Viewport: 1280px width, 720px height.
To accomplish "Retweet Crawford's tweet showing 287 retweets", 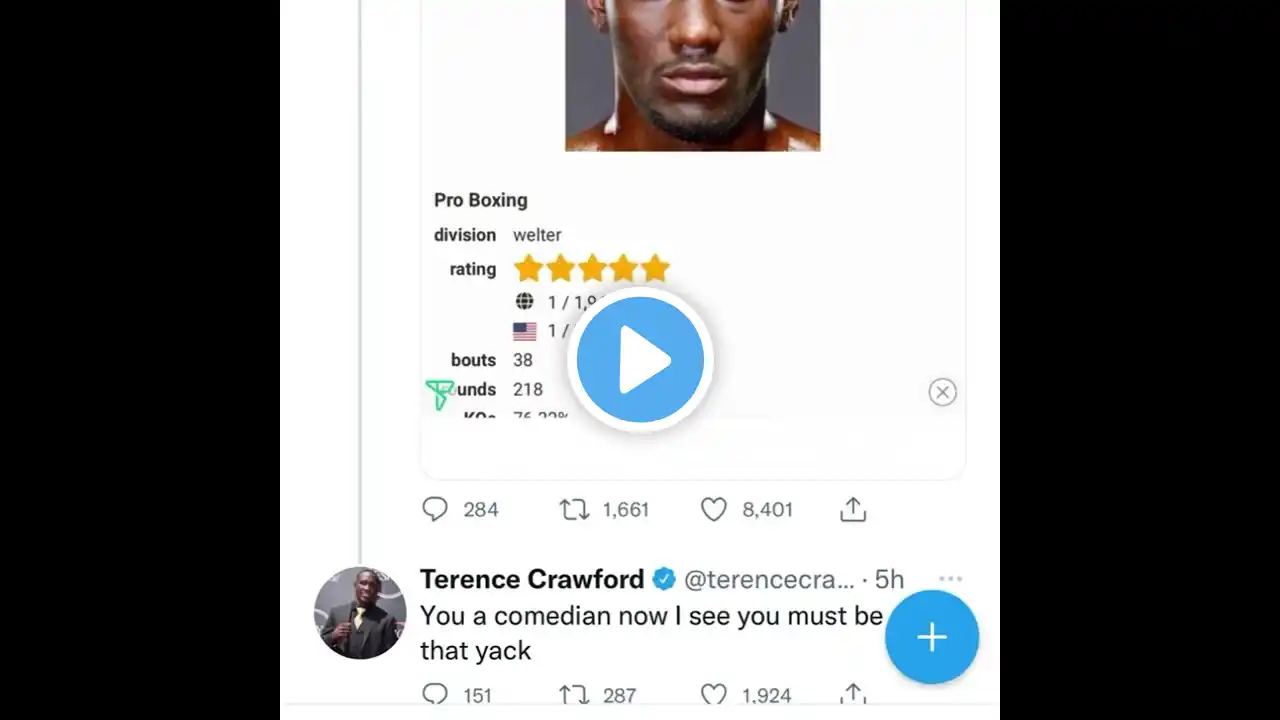I will tap(574, 694).
